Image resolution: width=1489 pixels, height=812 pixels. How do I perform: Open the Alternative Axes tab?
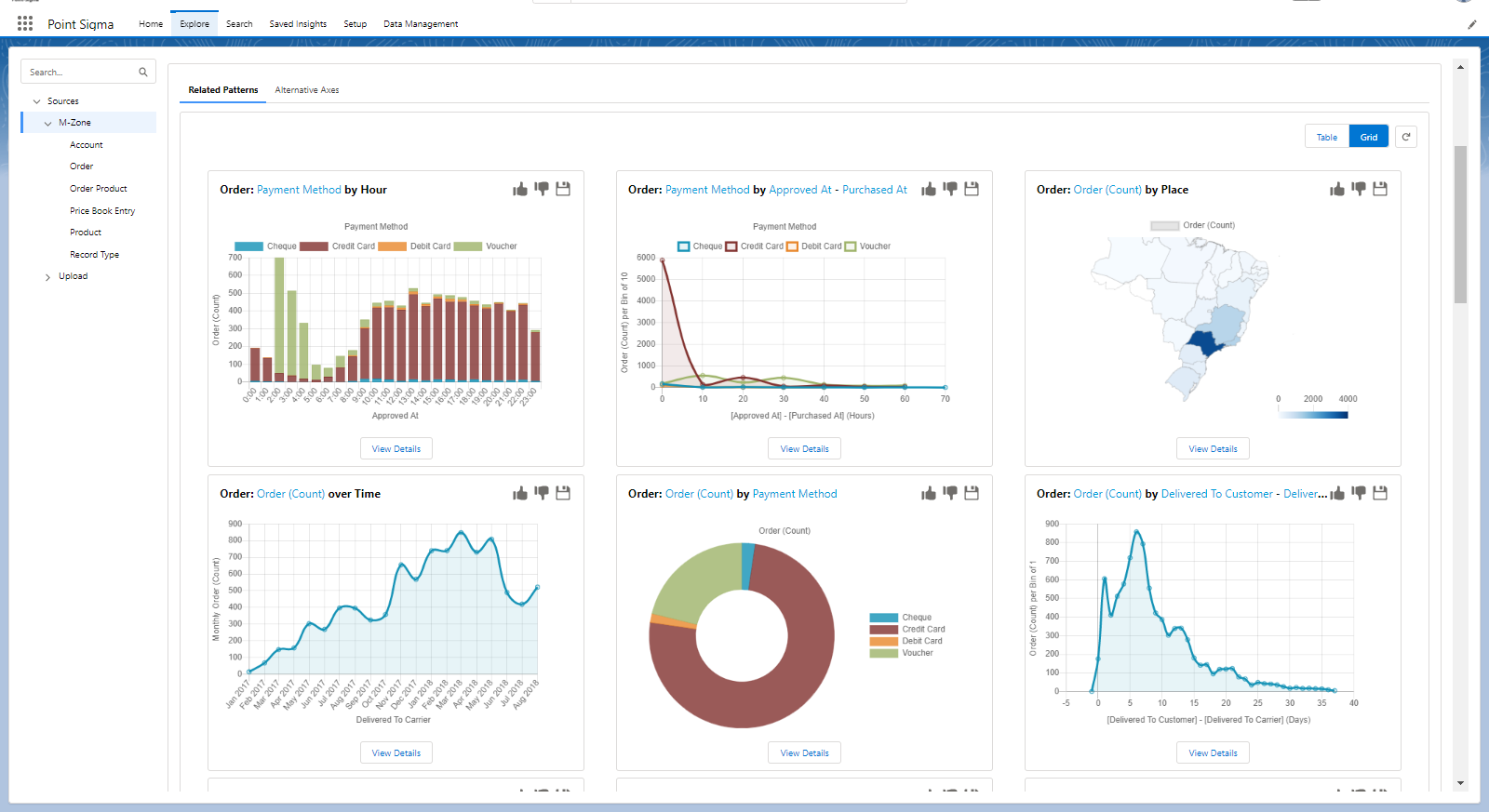307,90
